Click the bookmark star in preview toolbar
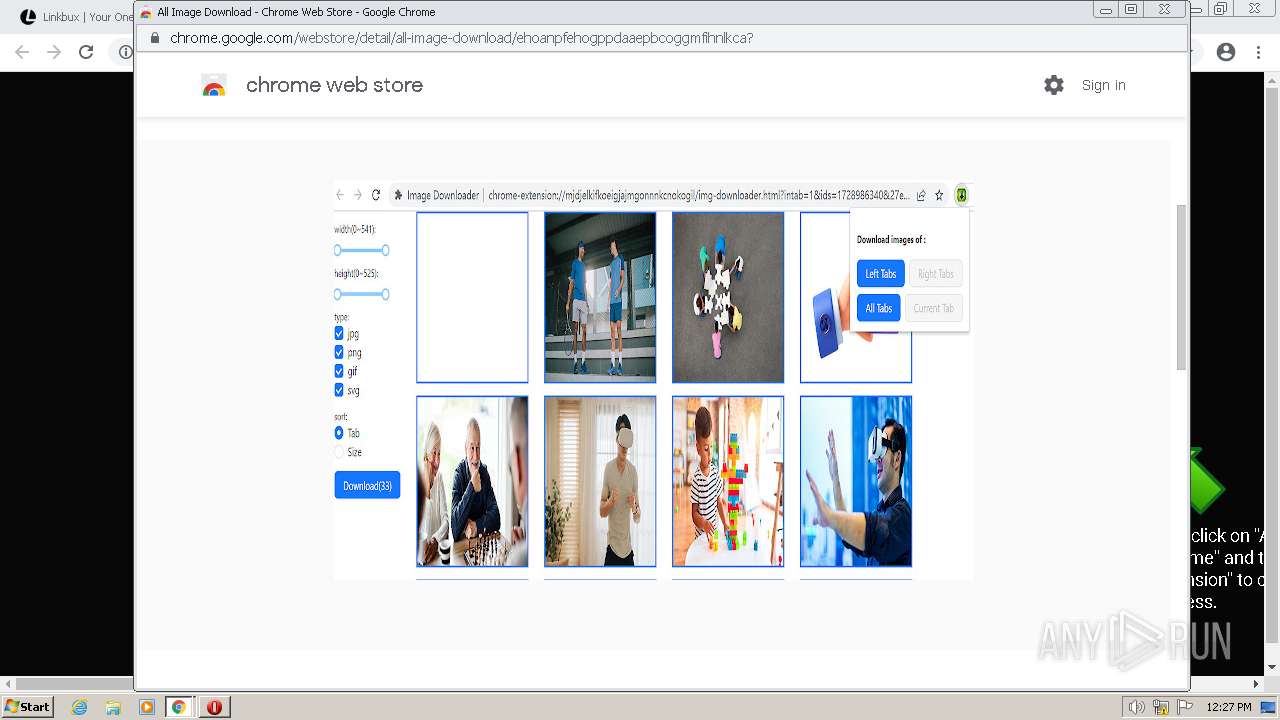Image resolution: width=1280 pixels, height=720 pixels. (939, 195)
